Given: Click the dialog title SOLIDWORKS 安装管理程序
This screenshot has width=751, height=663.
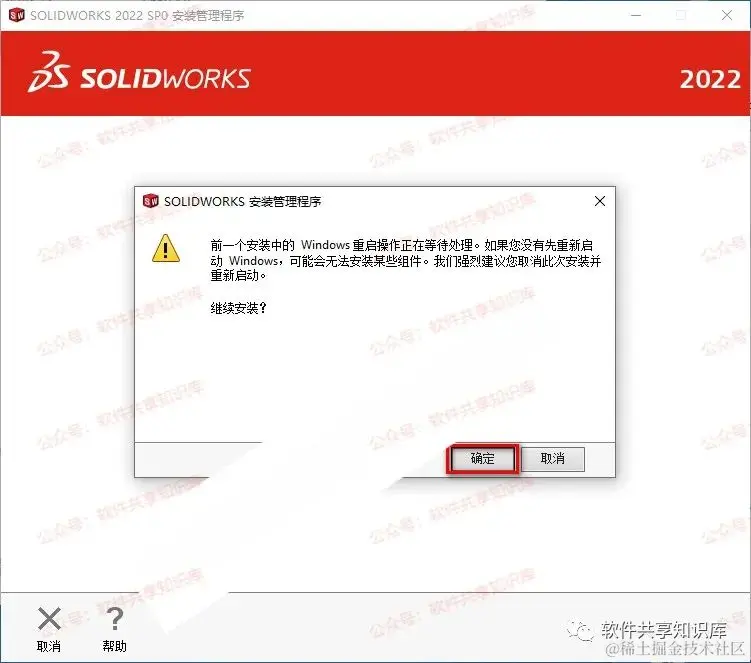Looking at the screenshot, I should 242,202.
